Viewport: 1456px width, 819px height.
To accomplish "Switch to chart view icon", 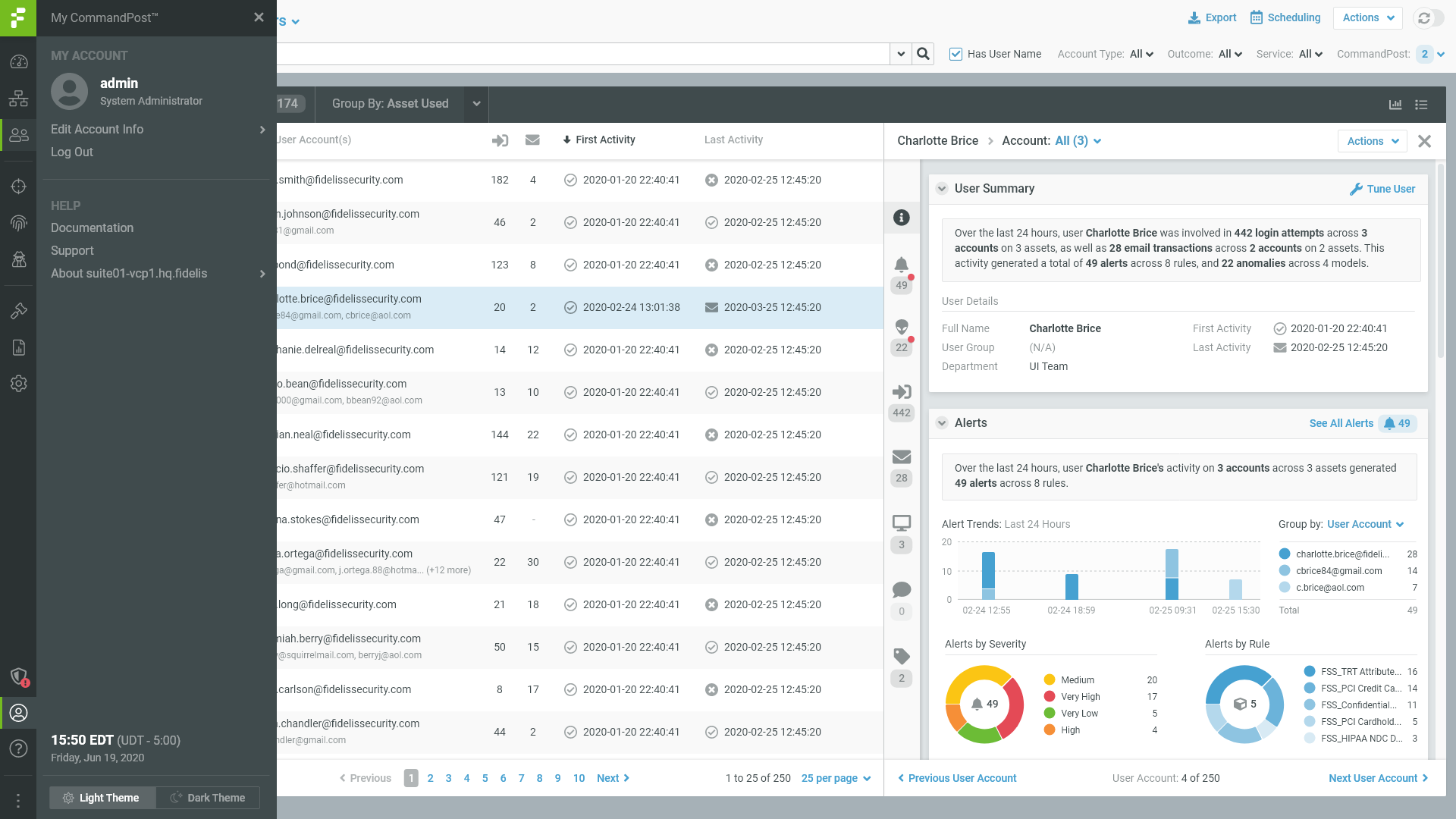I will [x=1395, y=105].
